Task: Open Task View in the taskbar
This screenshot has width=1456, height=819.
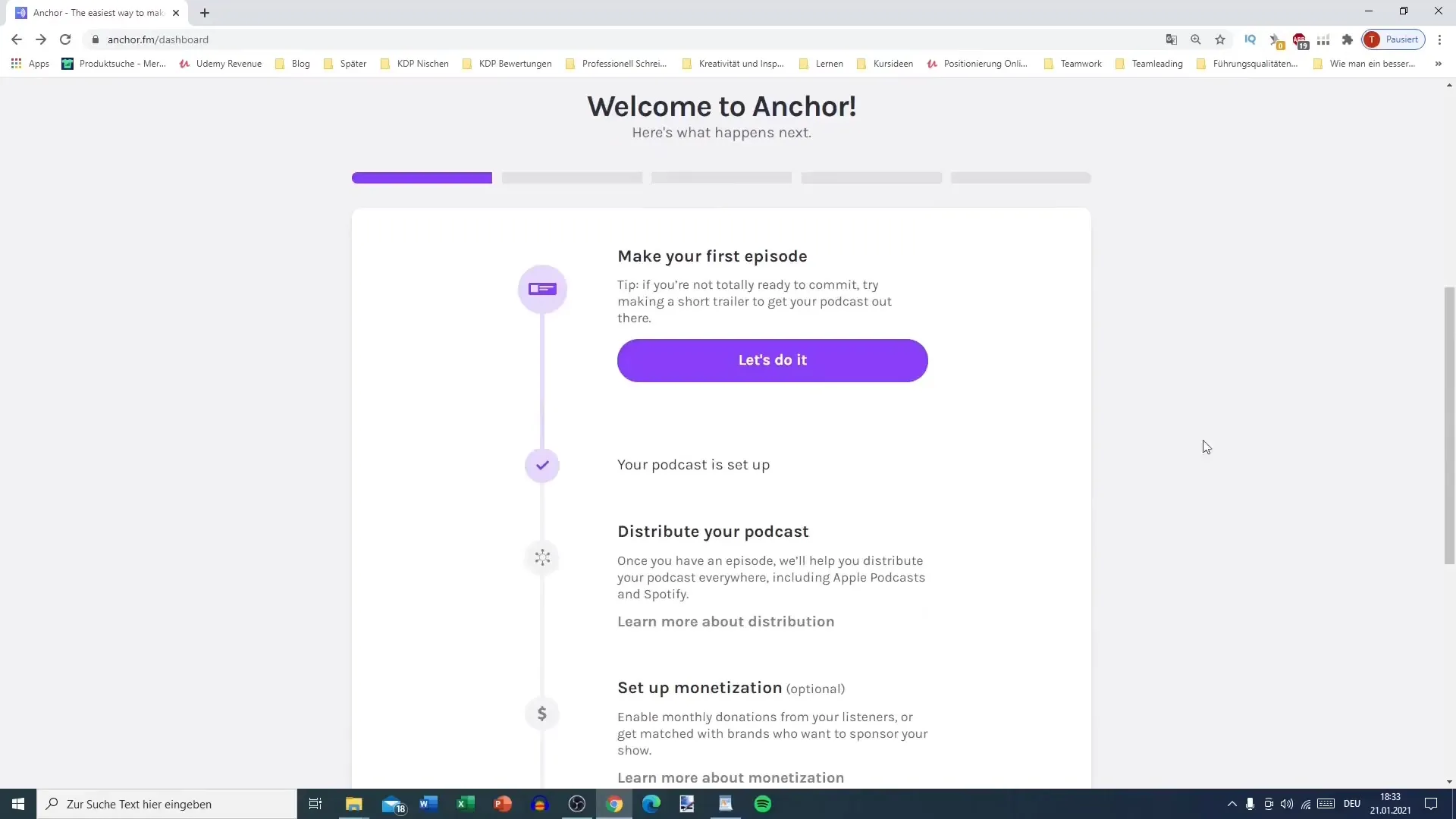Action: coord(315,804)
